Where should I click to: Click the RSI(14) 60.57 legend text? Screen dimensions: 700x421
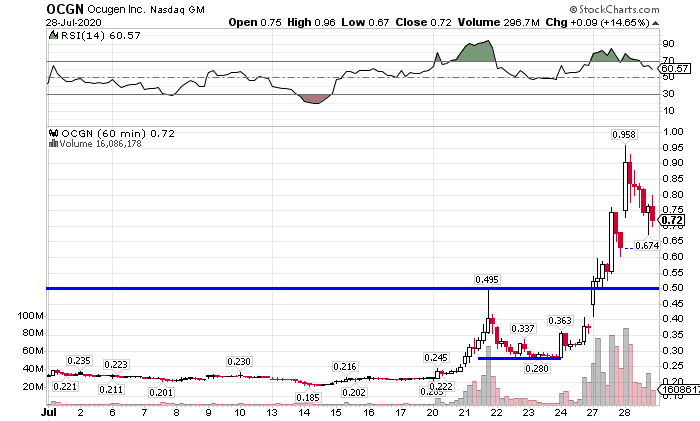point(100,35)
